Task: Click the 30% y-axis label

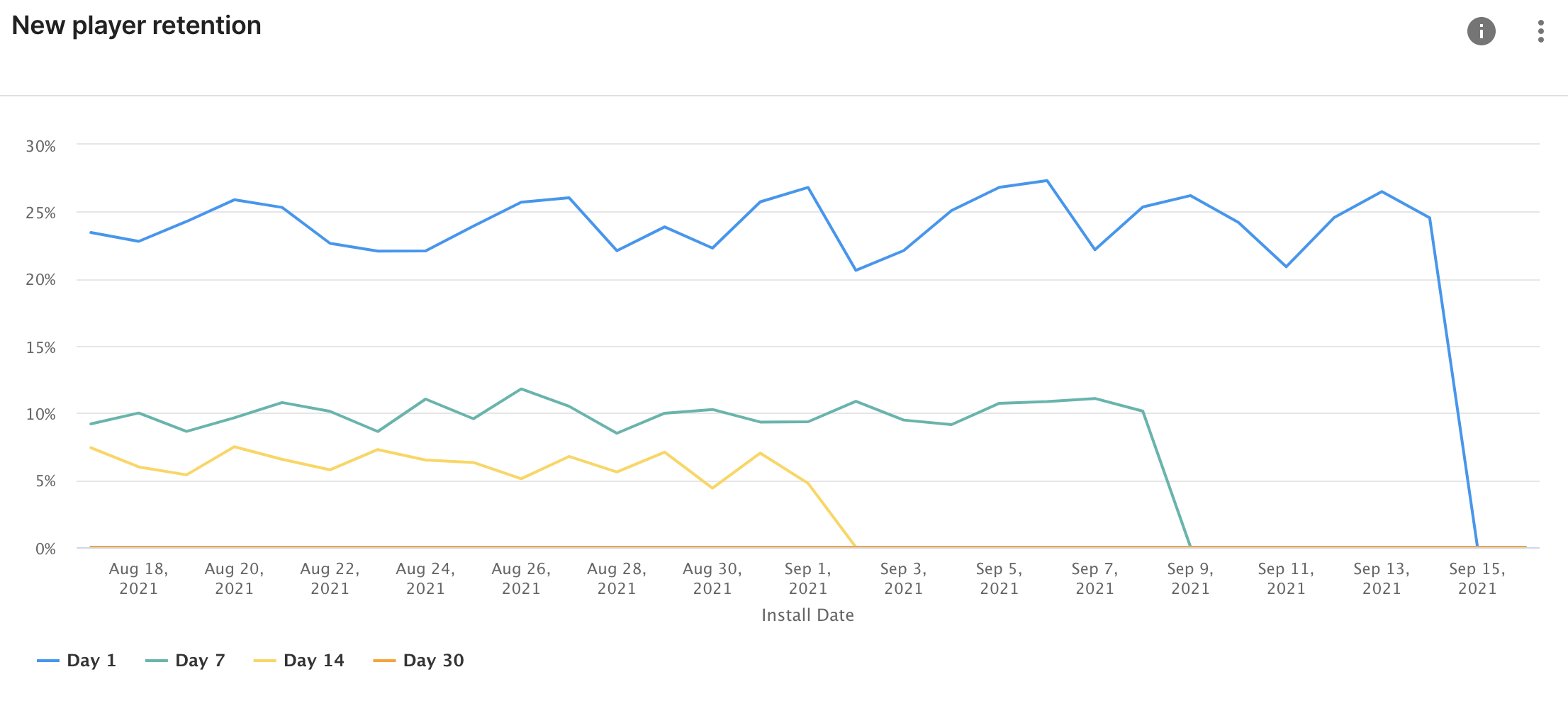Action: pos(40,147)
